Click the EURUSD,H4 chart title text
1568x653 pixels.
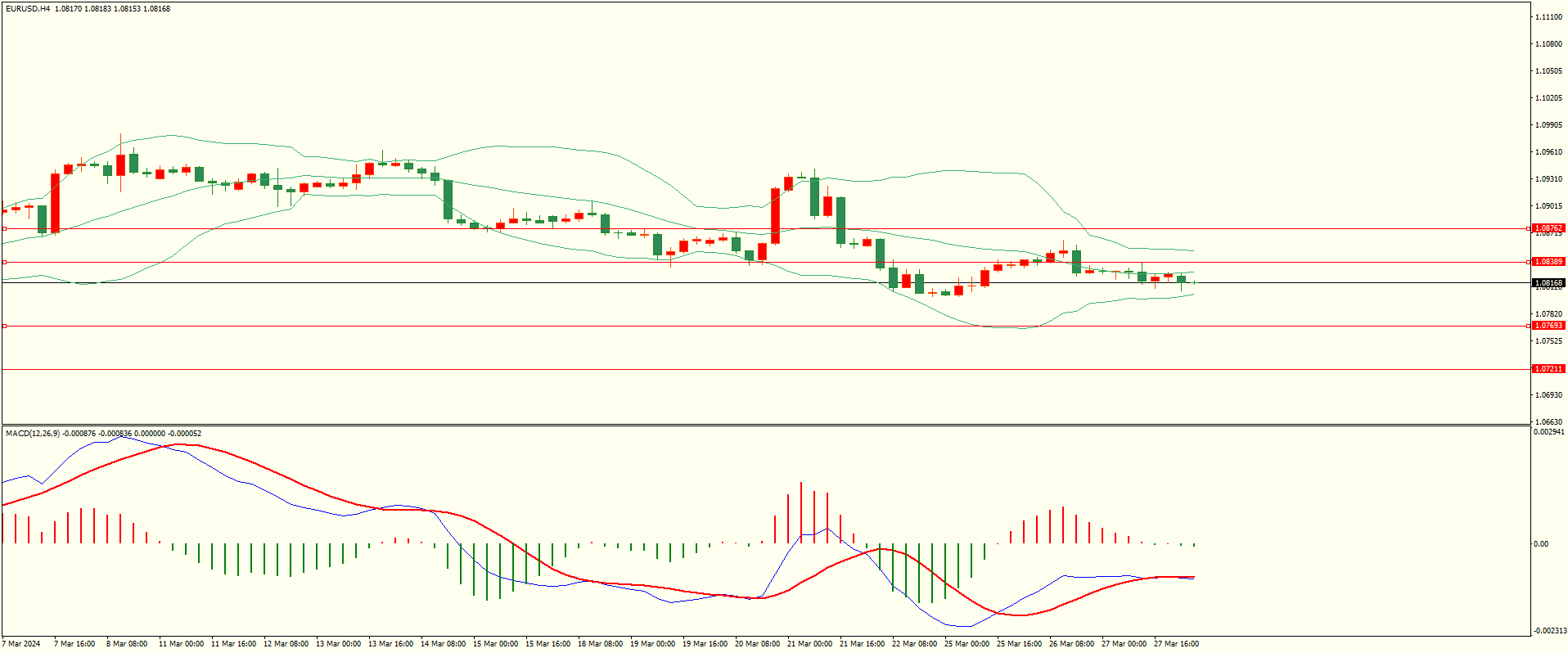coord(28,9)
